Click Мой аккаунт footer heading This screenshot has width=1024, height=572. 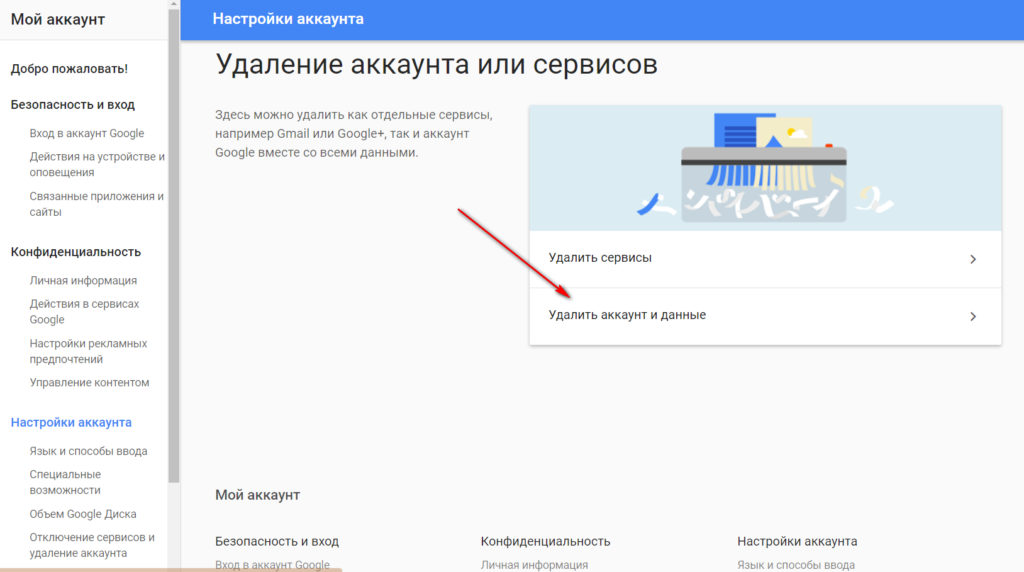point(257,495)
